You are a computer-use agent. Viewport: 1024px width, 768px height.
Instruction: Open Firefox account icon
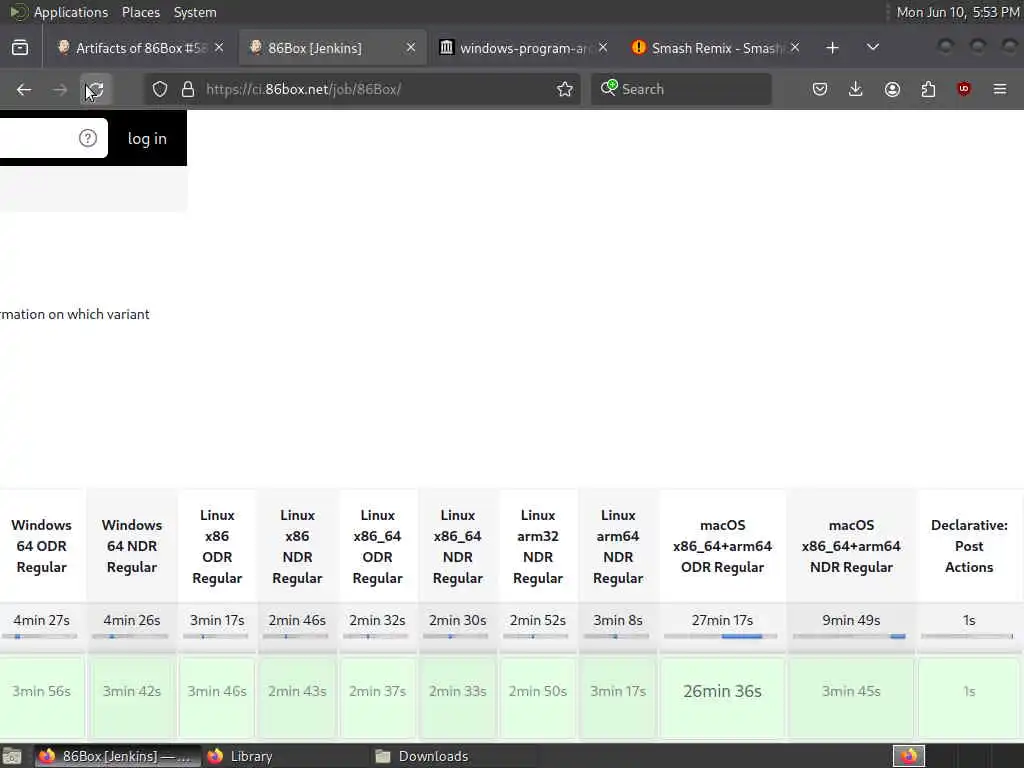[892, 89]
